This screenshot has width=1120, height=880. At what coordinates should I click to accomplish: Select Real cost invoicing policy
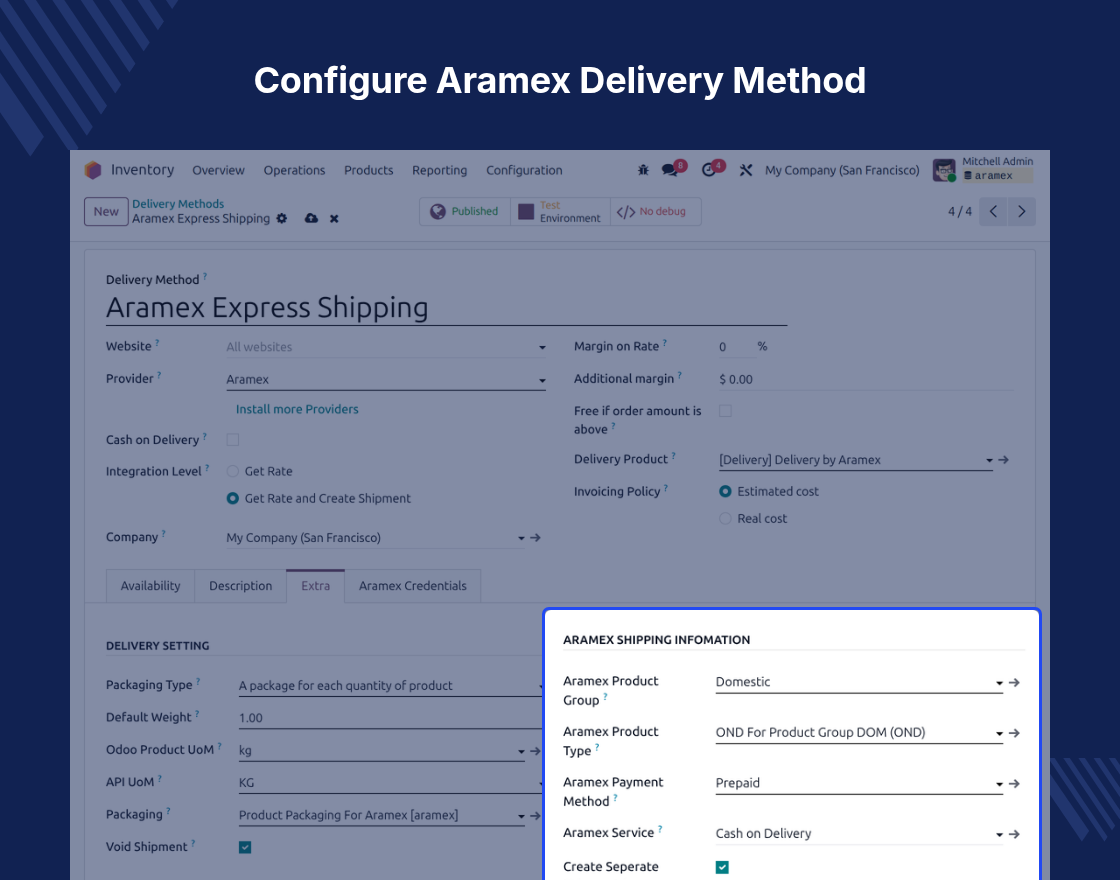pyautogui.click(x=725, y=519)
